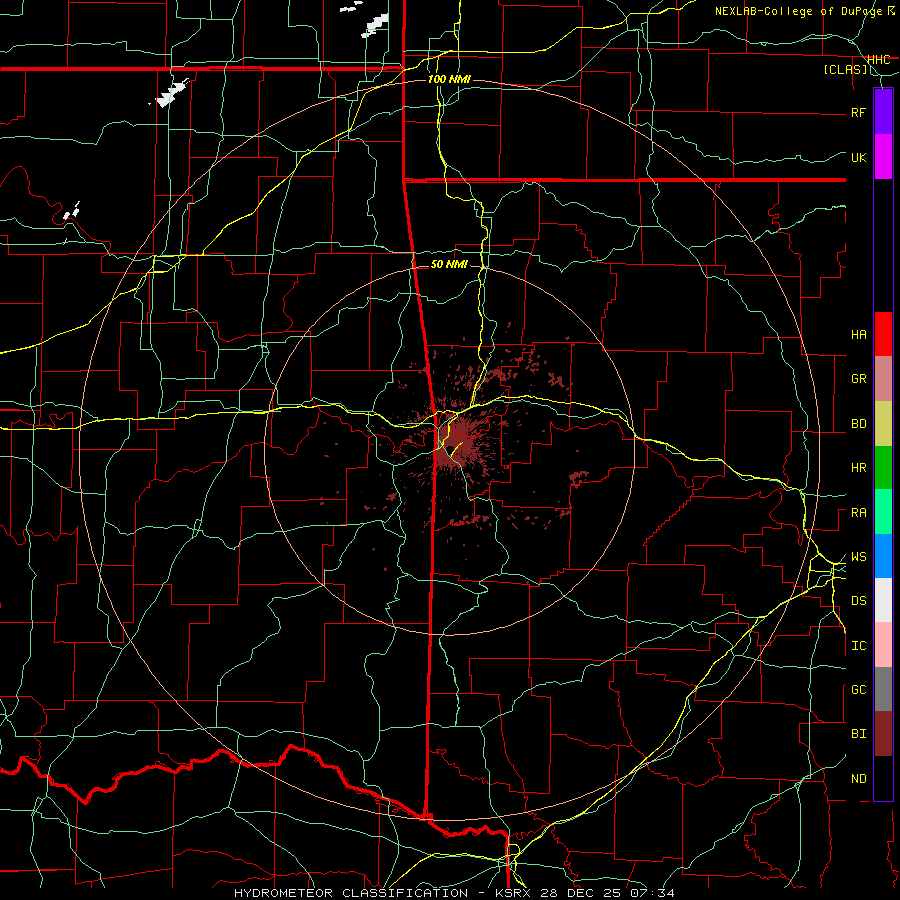The height and width of the screenshot is (900, 900).
Task: Click the HA red legend swatch
Action: [x=883, y=334]
